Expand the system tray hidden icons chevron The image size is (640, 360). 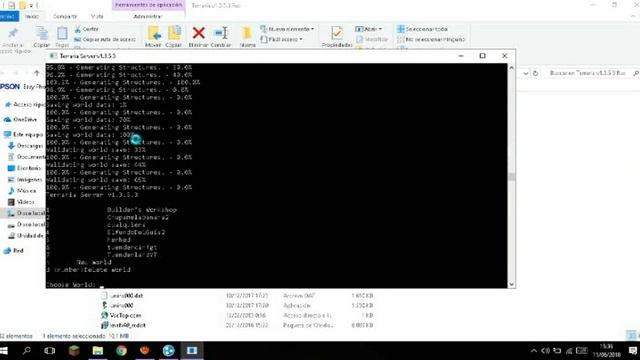tap(533, 351)
